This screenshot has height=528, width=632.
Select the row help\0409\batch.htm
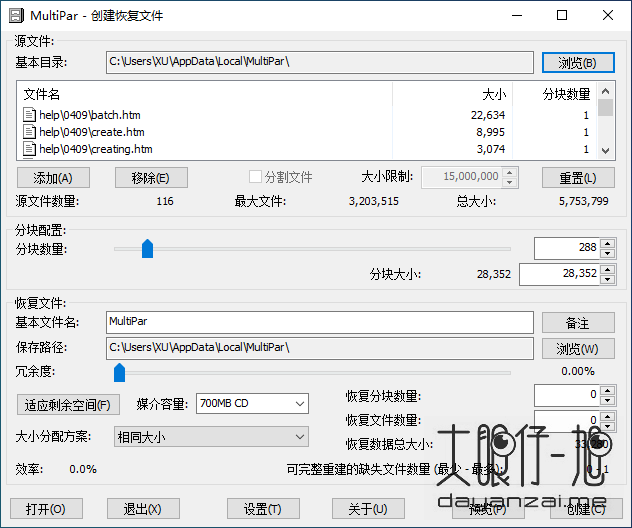[308, 115]
